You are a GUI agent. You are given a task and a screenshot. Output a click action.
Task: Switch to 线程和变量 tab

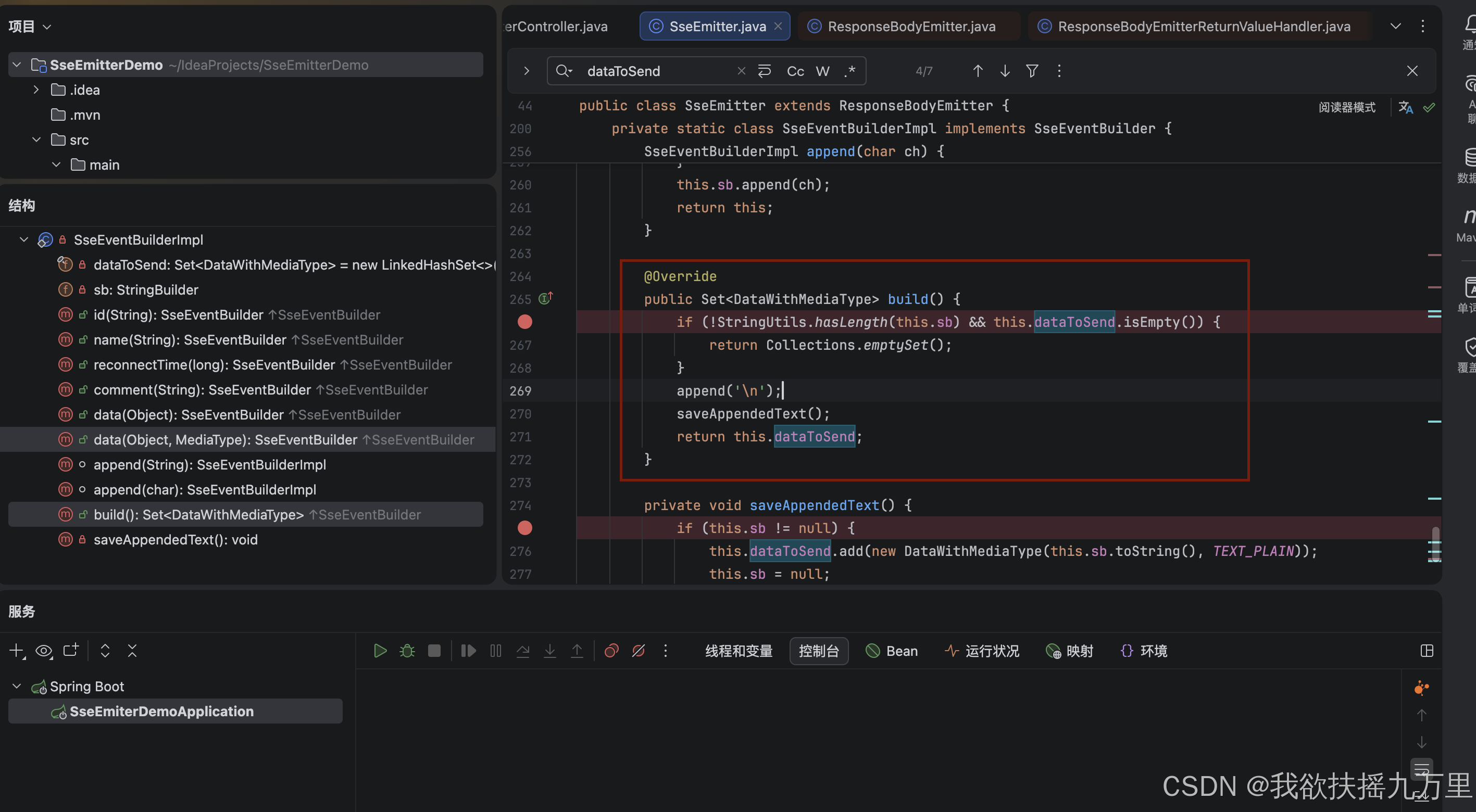point(739,651)
